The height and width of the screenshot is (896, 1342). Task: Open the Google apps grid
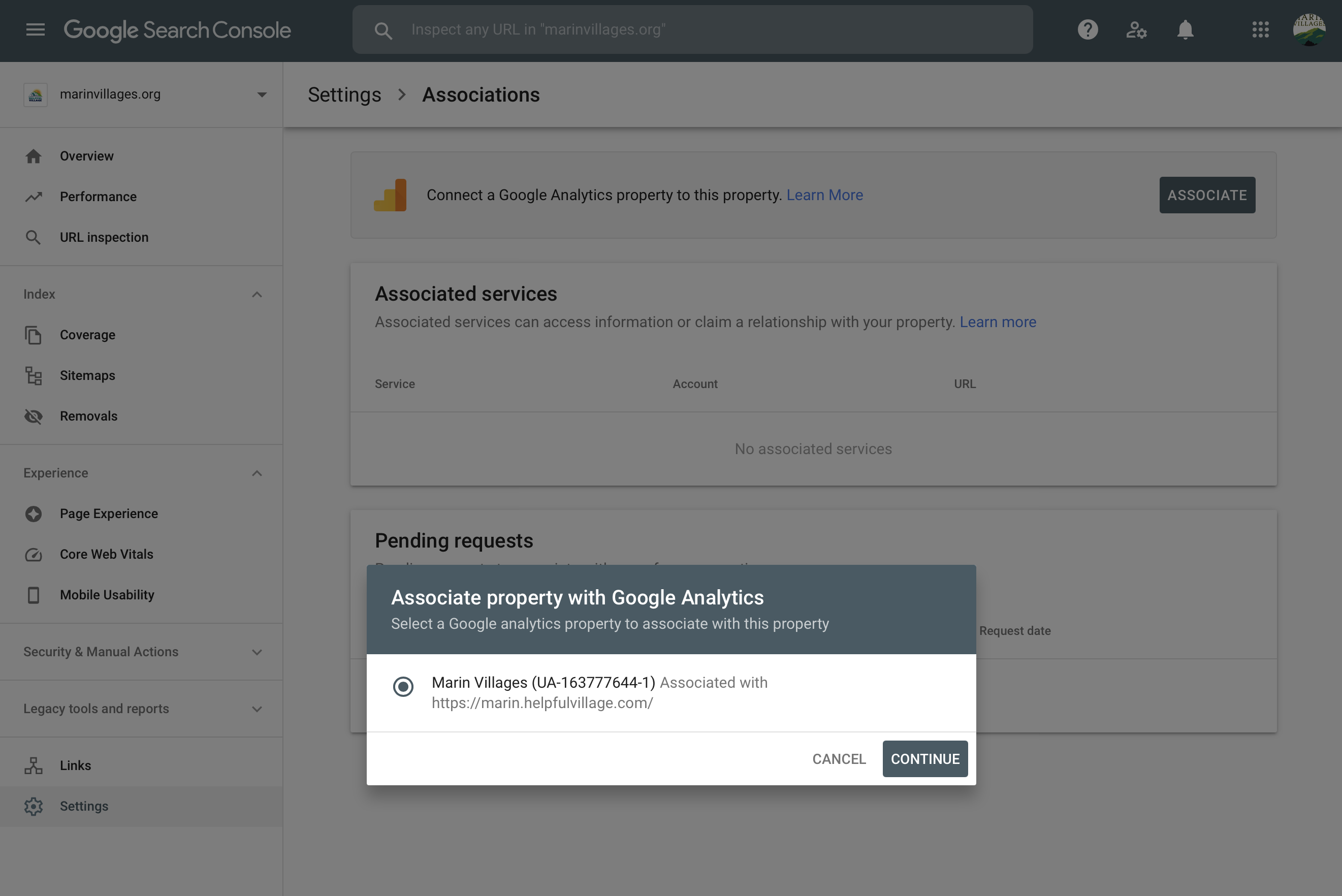click(x=1260, y=29)
